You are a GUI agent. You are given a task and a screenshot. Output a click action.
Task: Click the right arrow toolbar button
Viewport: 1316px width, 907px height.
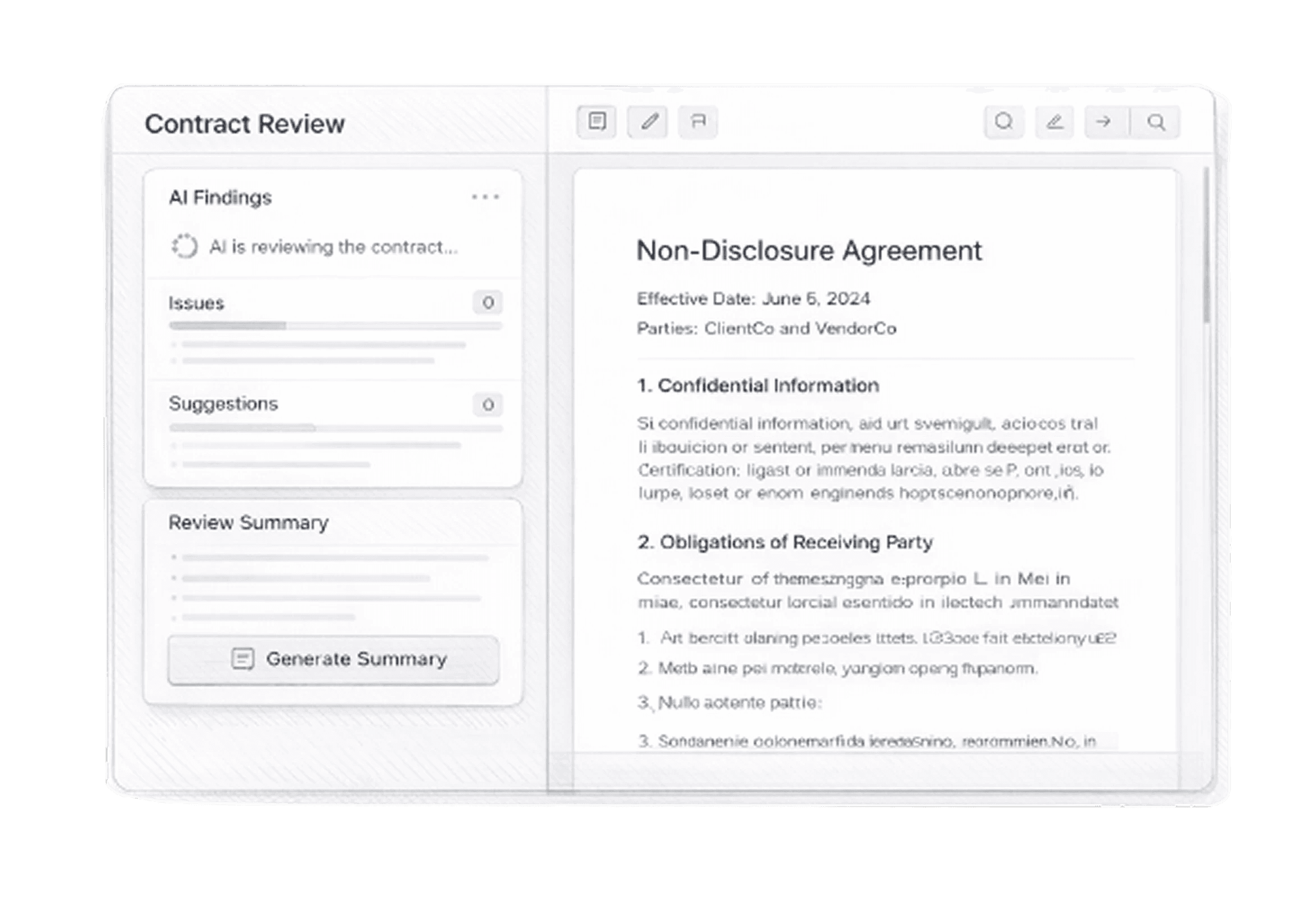pyautogui.click(x=1105, y=122)
